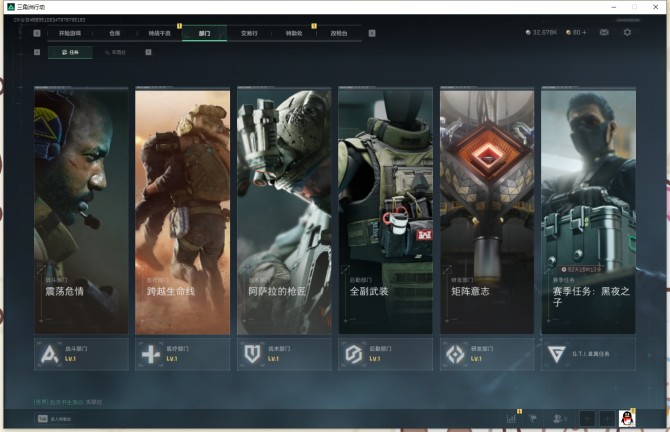The height and width of the screenshot is (432, 670).
Task: Open the mail envelope icon
Action: click(x=604, y=32)
